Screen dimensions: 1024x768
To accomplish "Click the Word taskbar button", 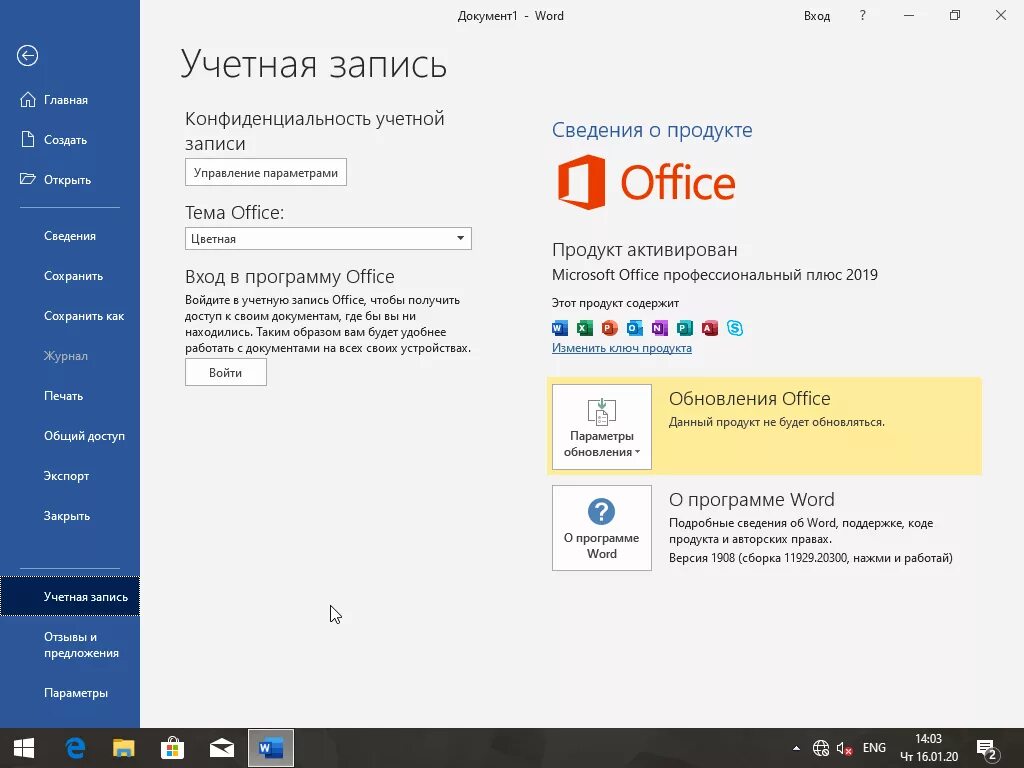I will coord(271,748).
